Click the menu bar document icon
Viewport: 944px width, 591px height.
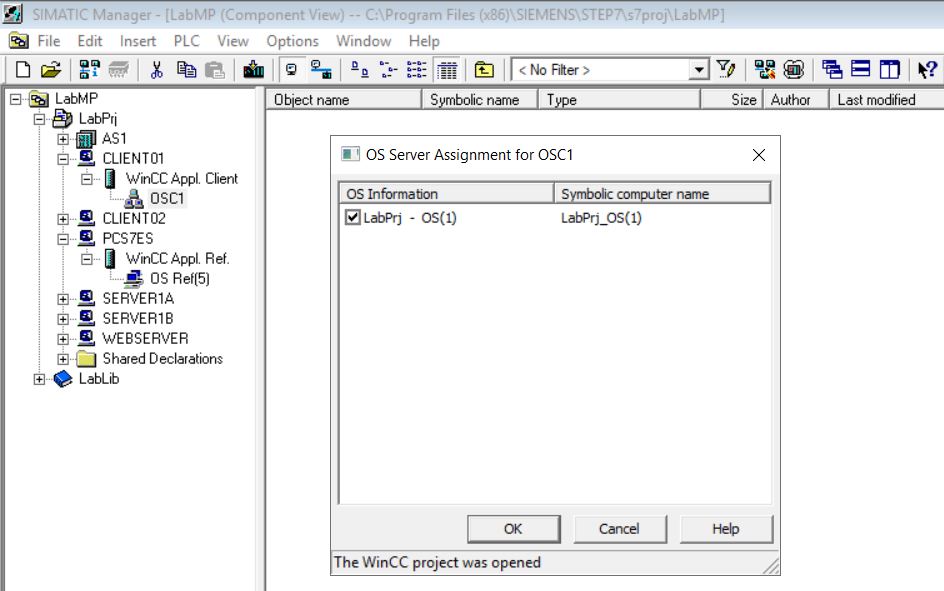coord(19,41)
